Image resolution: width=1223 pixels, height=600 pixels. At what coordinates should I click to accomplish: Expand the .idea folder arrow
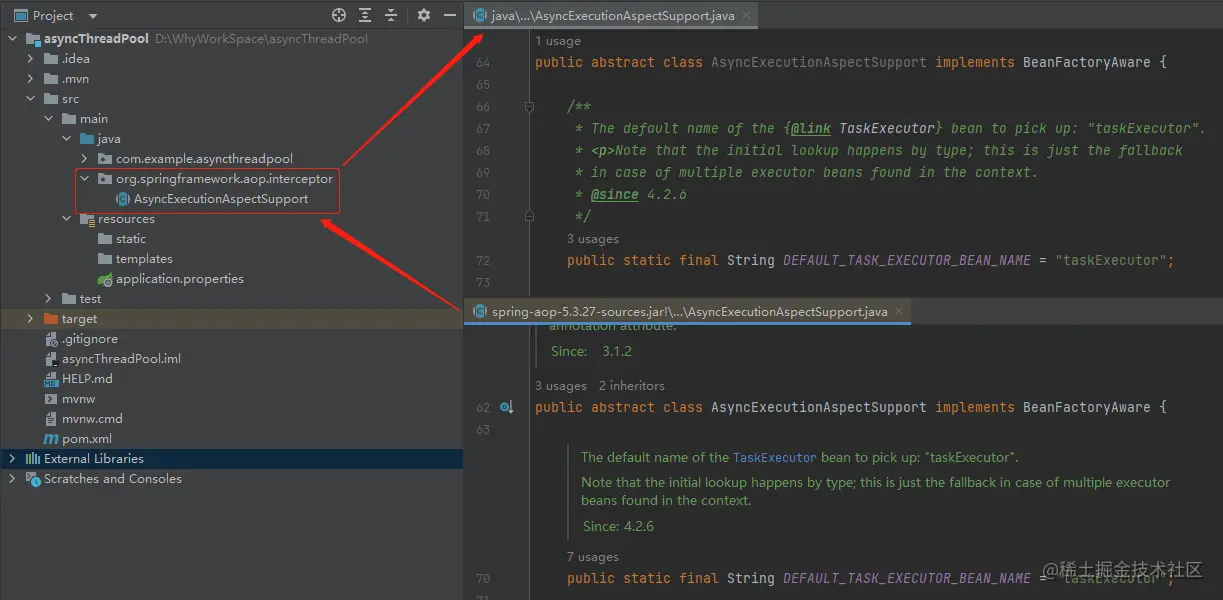coord(31,59)
